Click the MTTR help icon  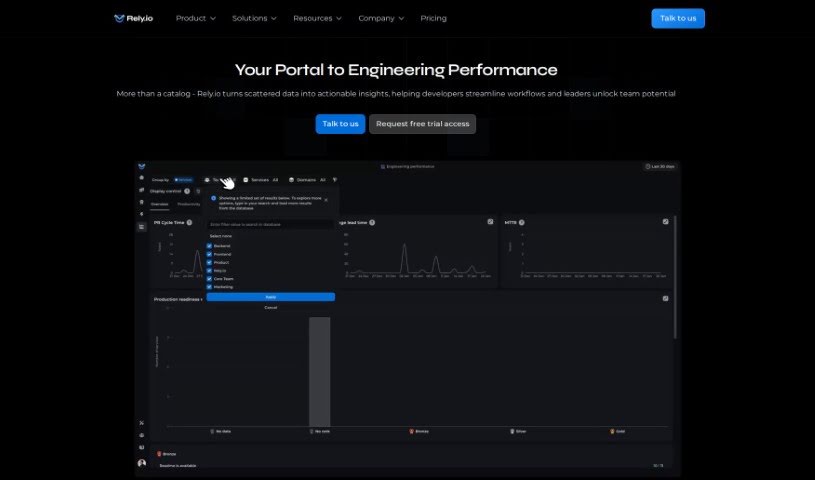click(521, 223)
